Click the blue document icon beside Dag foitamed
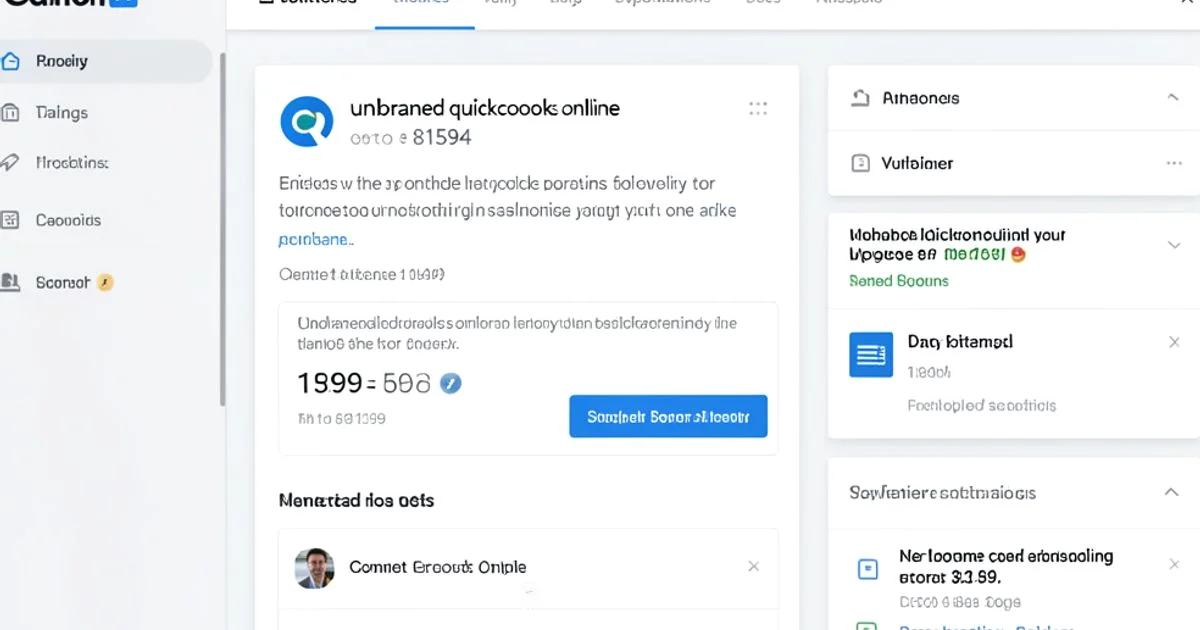Image resolution: width=1200 pixels, height=630 pixels. pyautogui.click(x=871, y=354)
